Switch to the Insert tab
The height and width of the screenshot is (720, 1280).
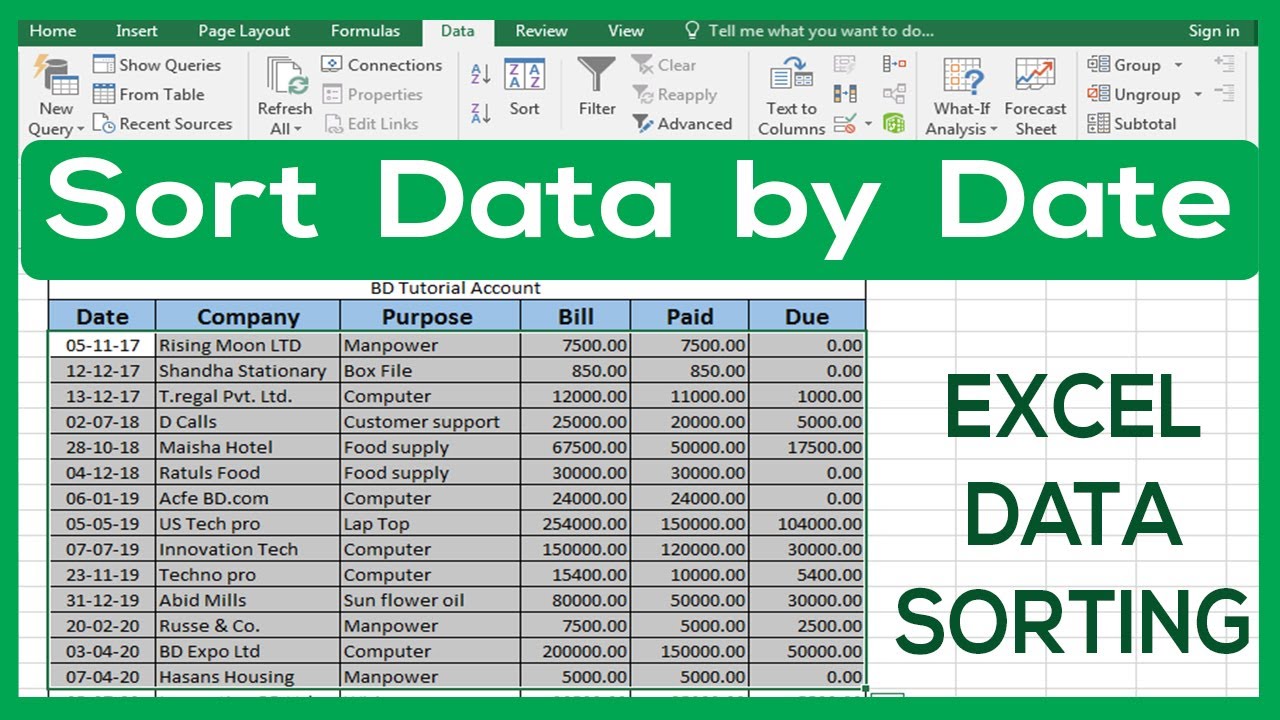(x=136, y=31)
